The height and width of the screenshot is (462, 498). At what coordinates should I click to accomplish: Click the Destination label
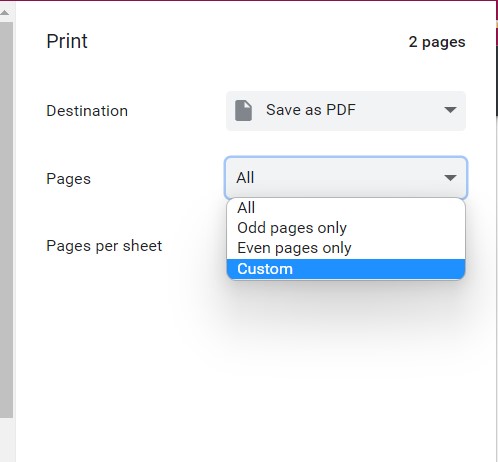[87, 111]
